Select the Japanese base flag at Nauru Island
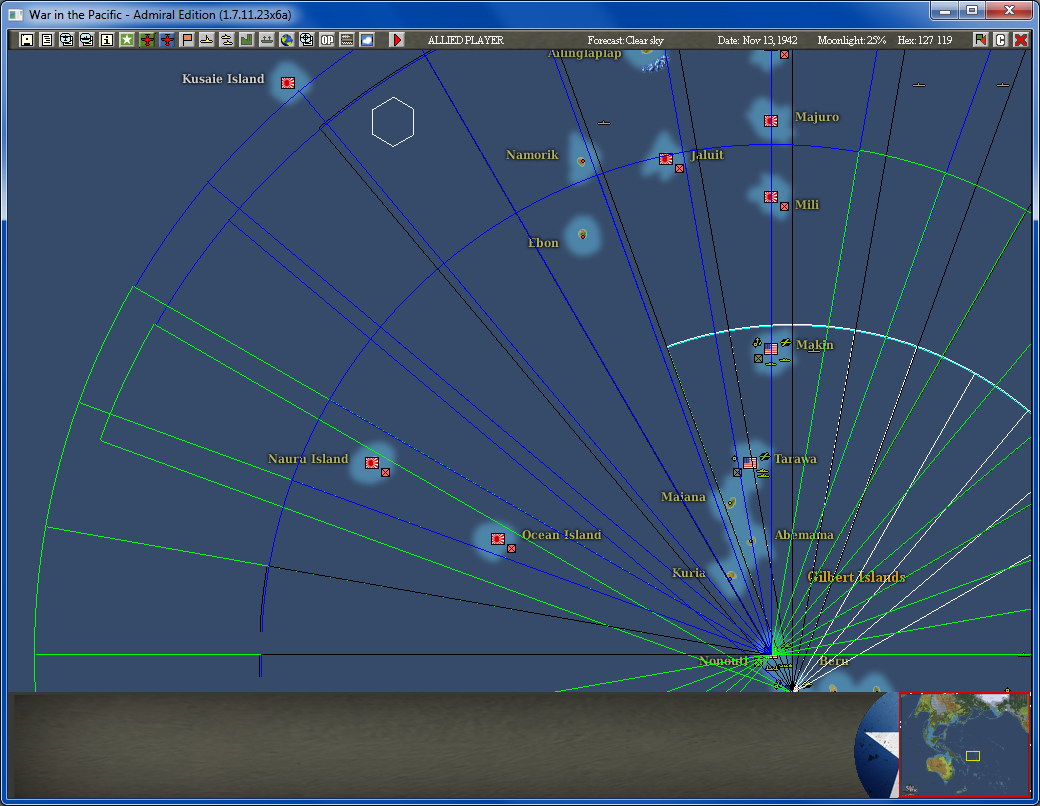 pyautogui.click(x=372, y=463)
